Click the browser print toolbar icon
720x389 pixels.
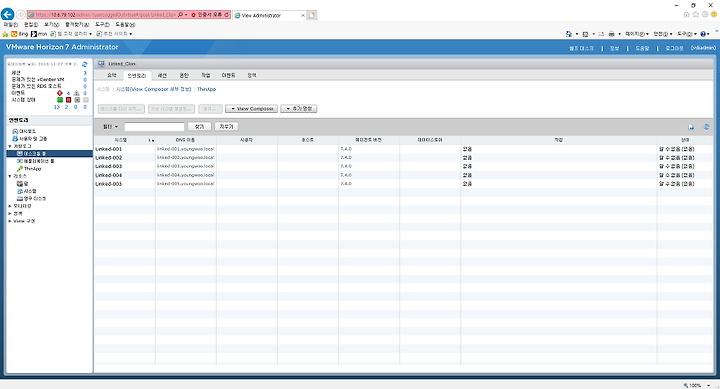(x=611, y=34)
